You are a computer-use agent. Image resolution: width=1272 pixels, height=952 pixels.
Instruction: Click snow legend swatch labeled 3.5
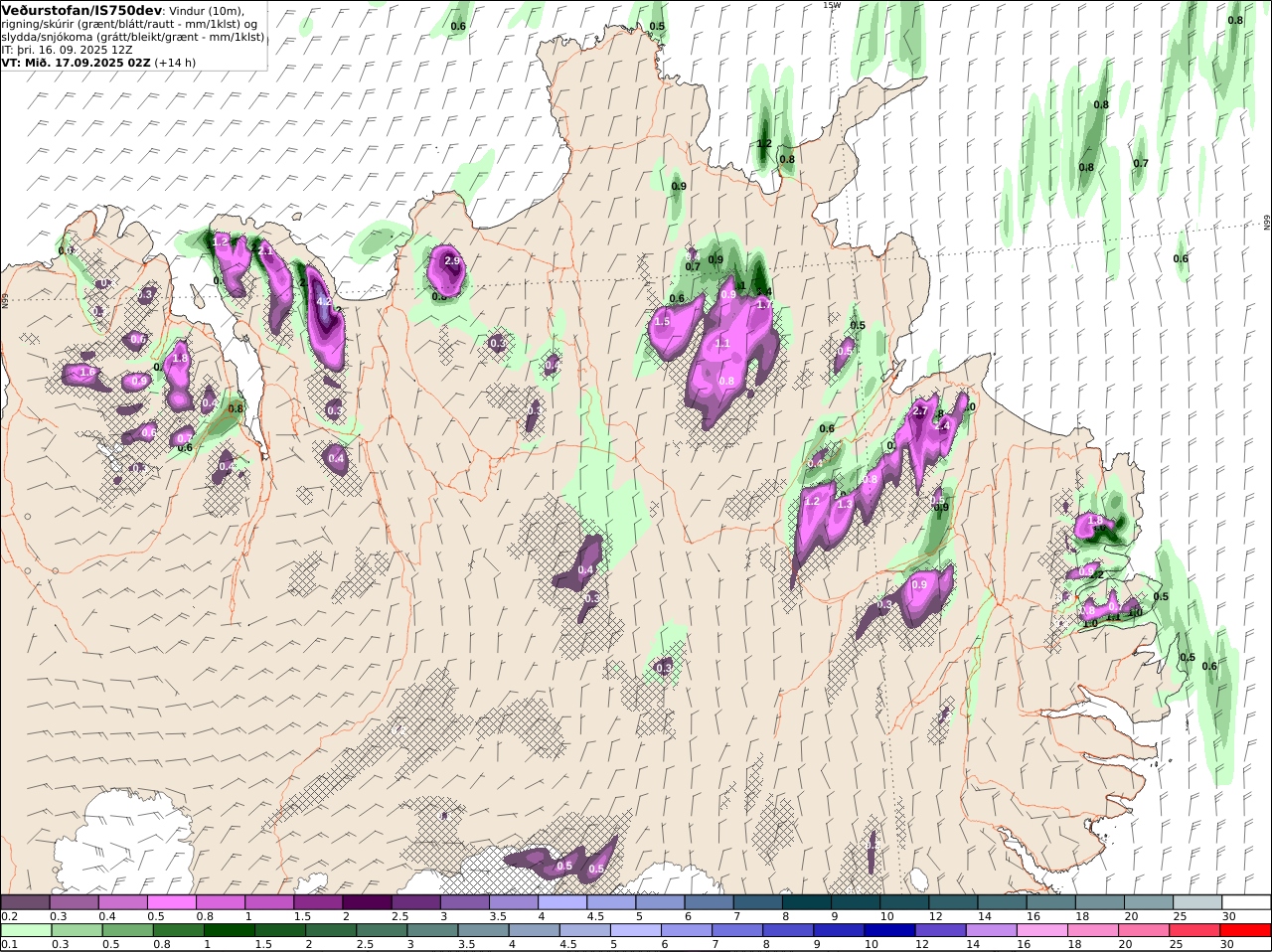(x=513, y=901)
